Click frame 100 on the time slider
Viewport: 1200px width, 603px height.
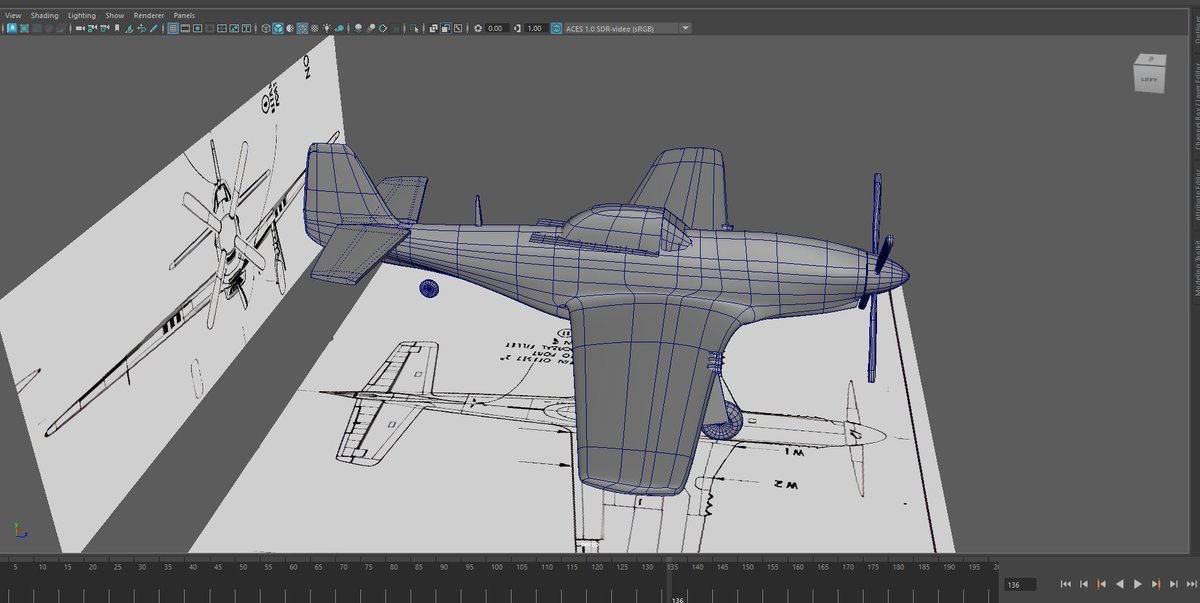coord(496,568)
